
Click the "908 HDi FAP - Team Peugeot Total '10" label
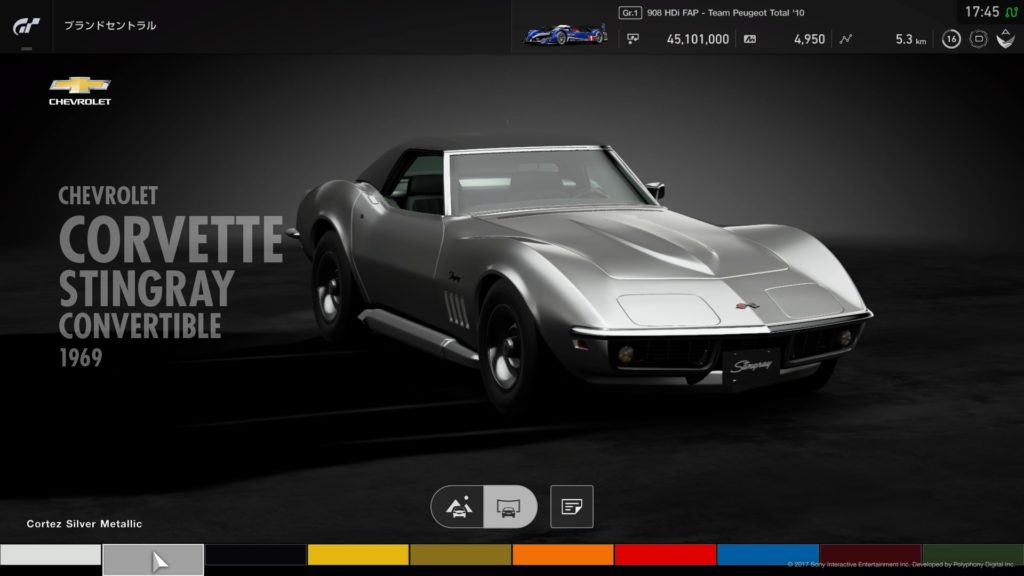pos(726,12)
